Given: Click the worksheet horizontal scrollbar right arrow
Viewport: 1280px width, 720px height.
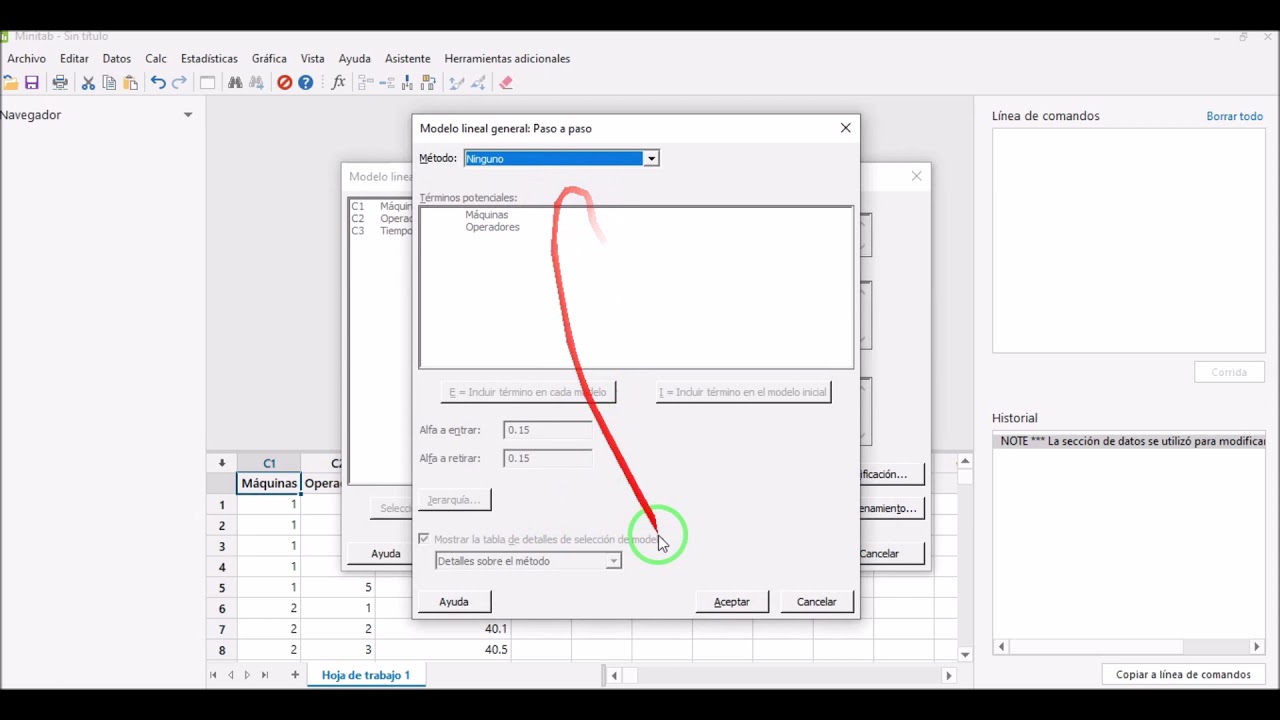Looking at the screenshot, I should point(949,676).
